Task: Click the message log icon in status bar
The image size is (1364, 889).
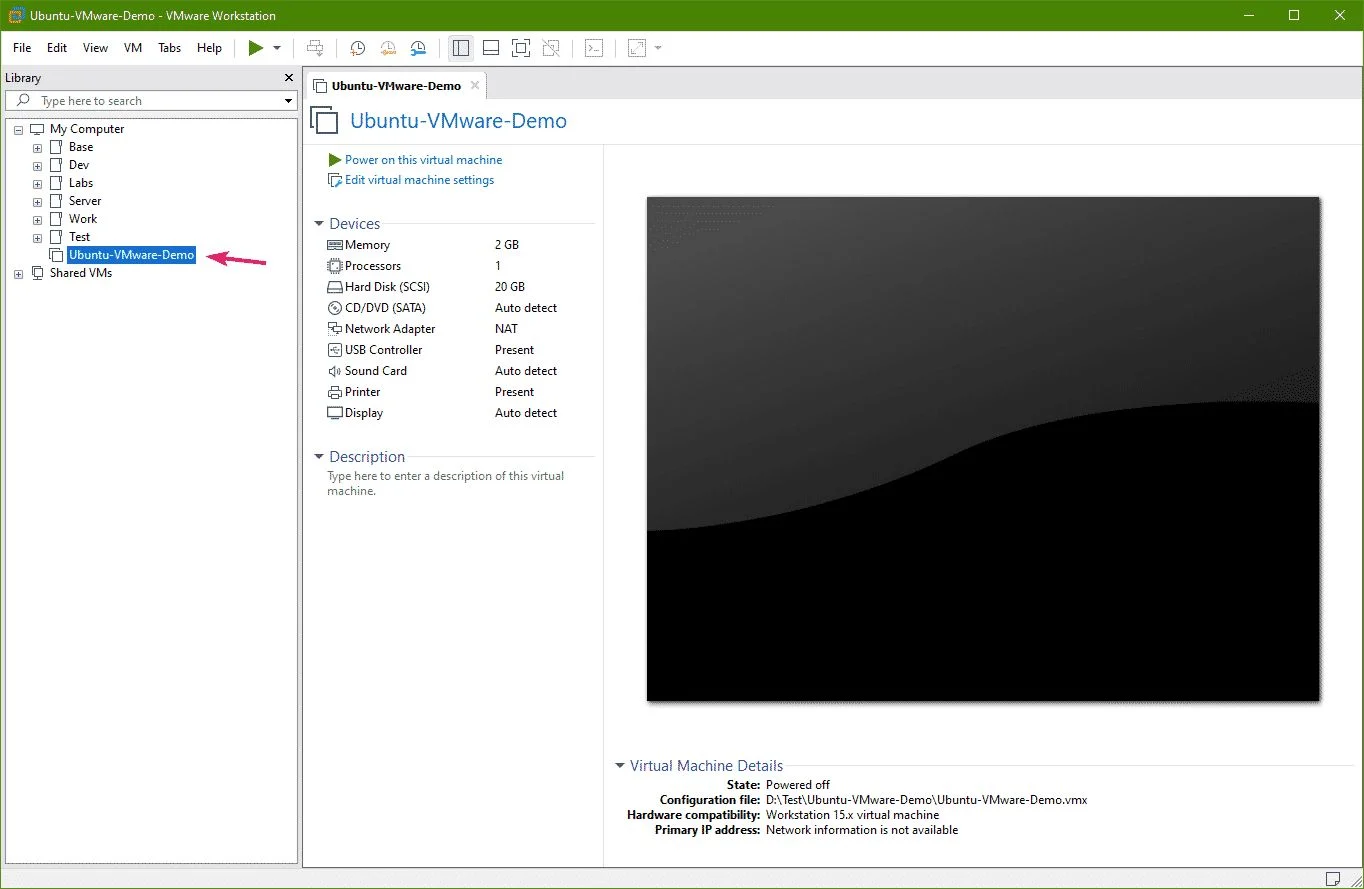Action: pos(1334,878)
